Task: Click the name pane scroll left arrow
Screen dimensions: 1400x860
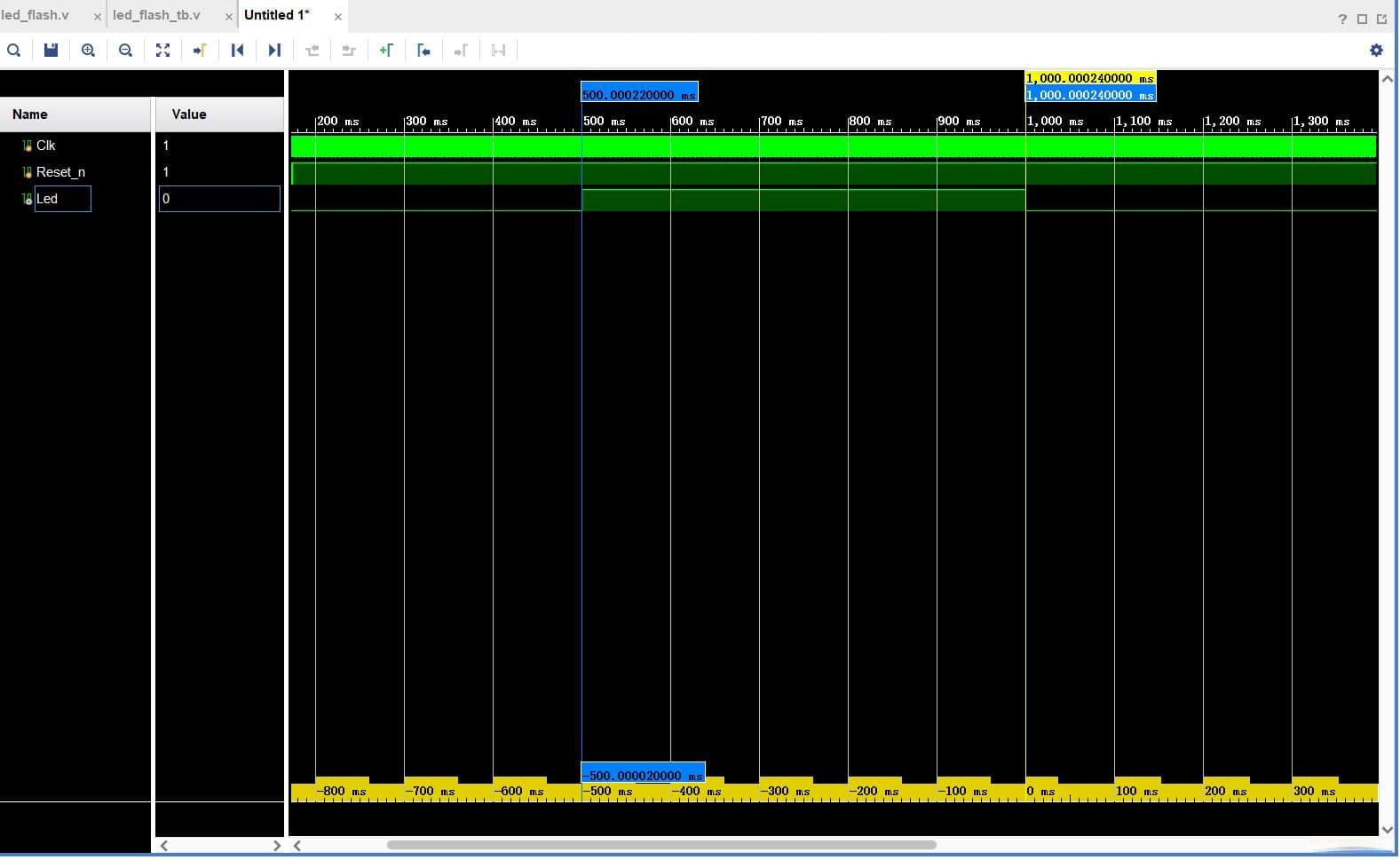Action: (164, 846)
